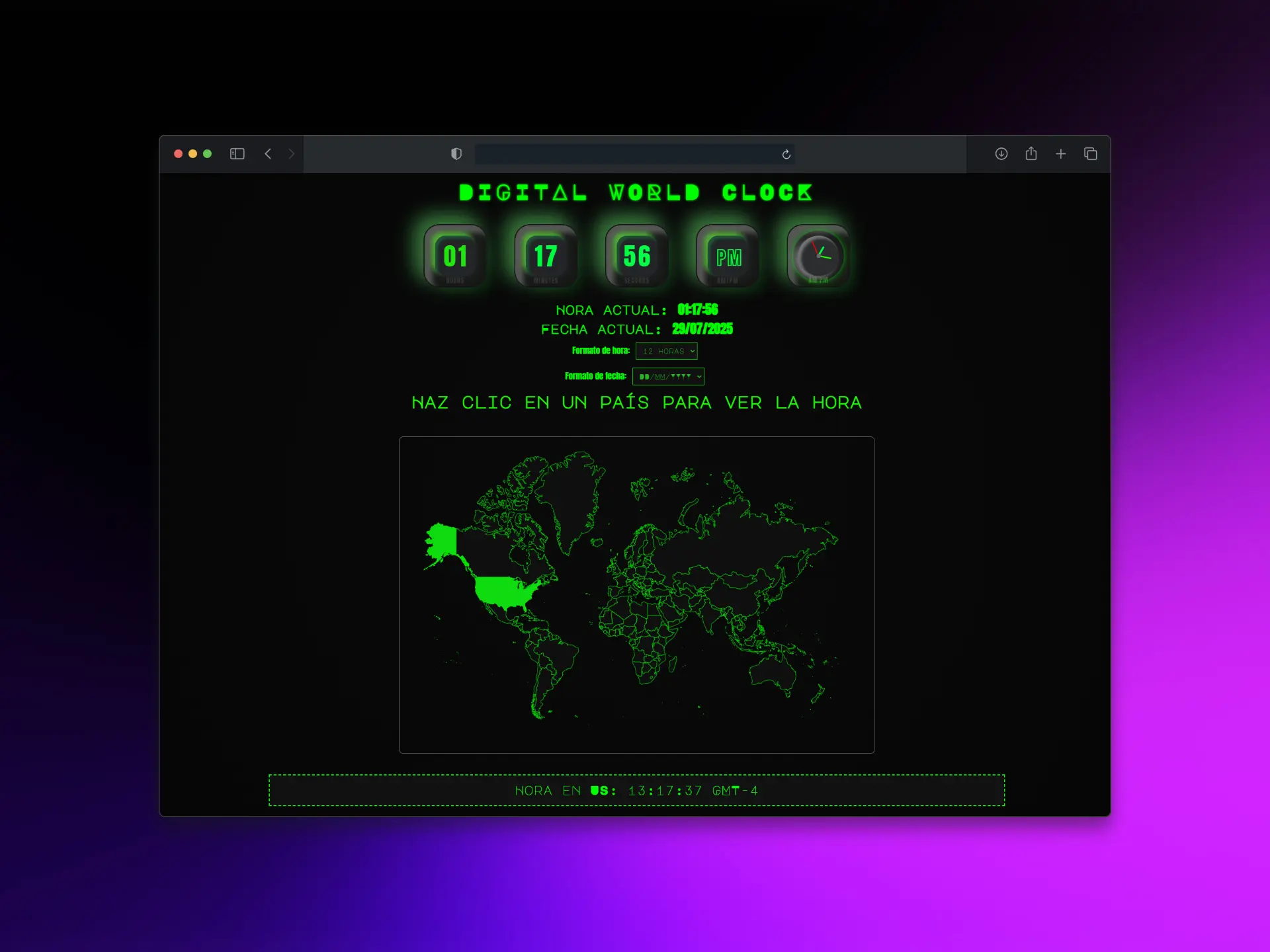Open the privacy shield icon
This screenshot has width=1270, height=952.
click(456, 154)
